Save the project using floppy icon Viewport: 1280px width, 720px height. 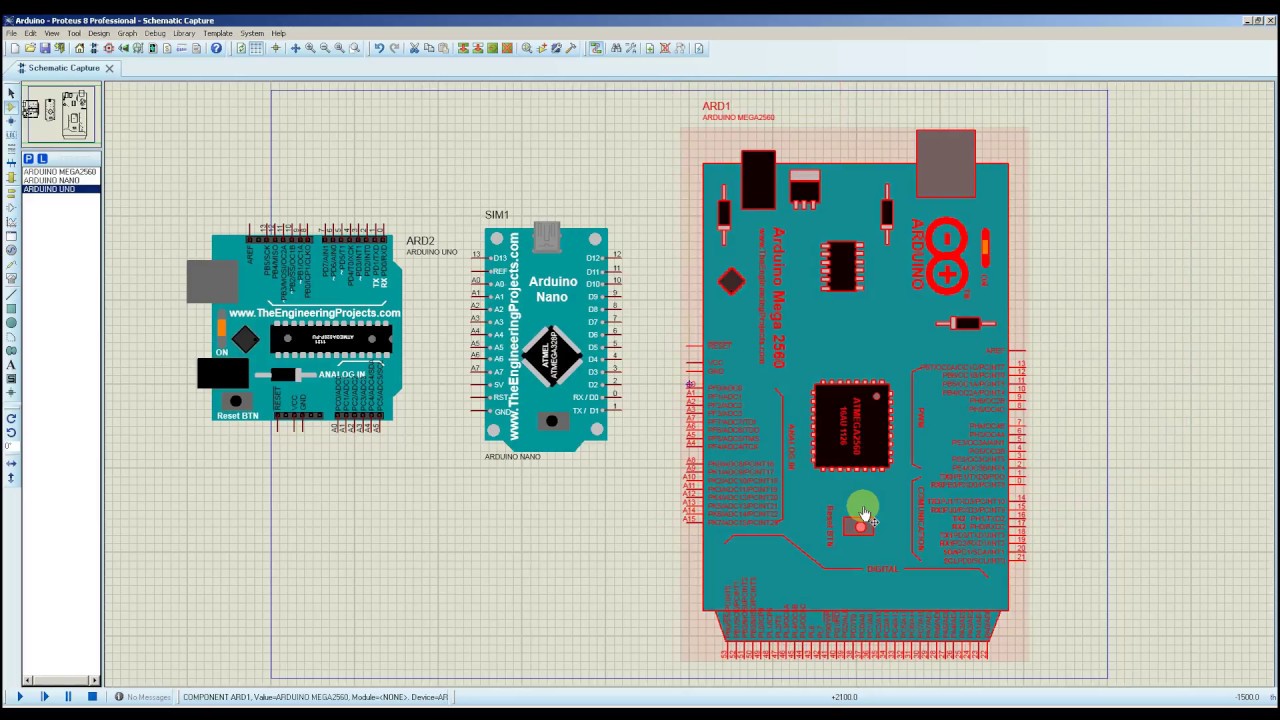(45, 48)
